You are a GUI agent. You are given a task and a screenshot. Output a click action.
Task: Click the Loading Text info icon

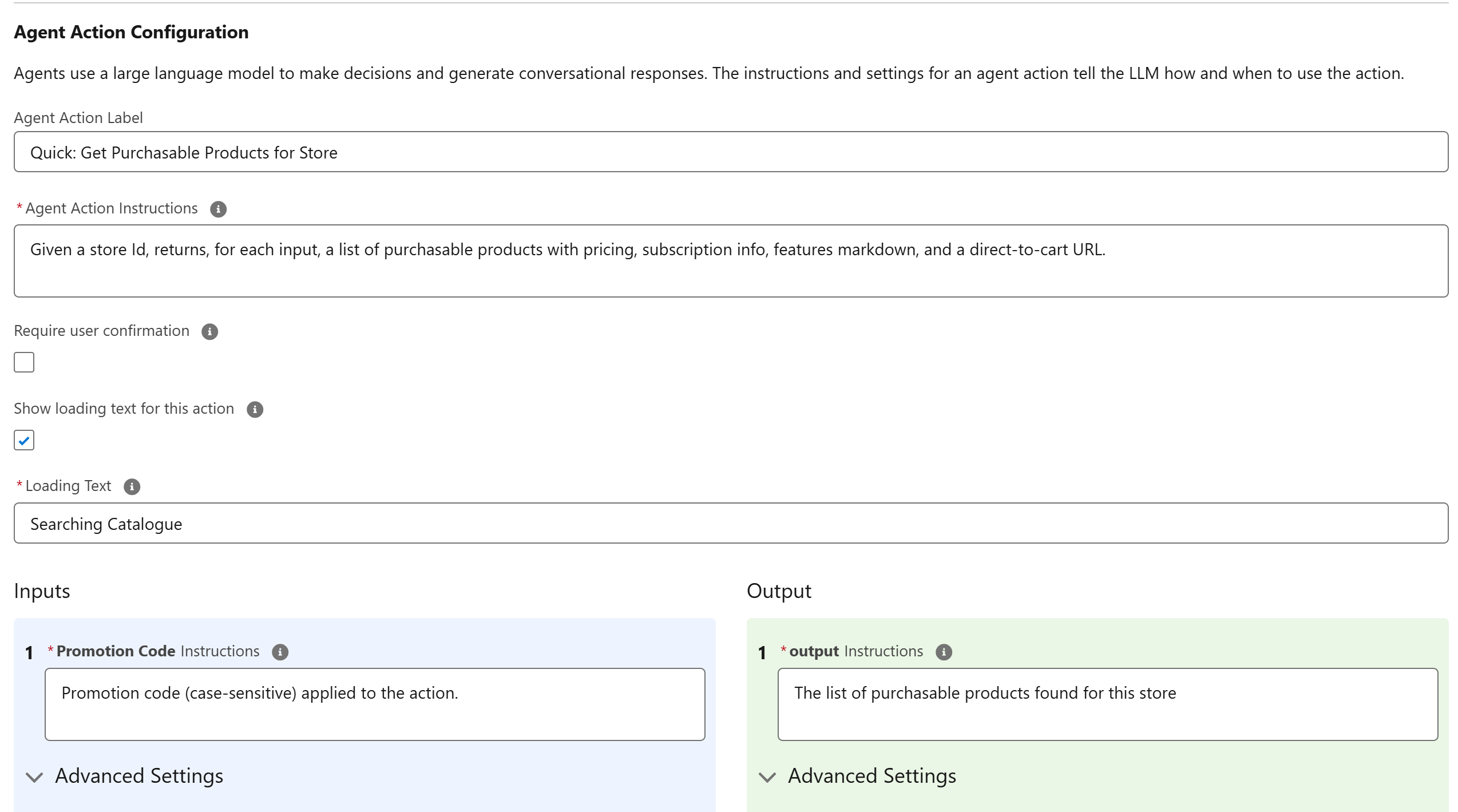pos(132,487)
